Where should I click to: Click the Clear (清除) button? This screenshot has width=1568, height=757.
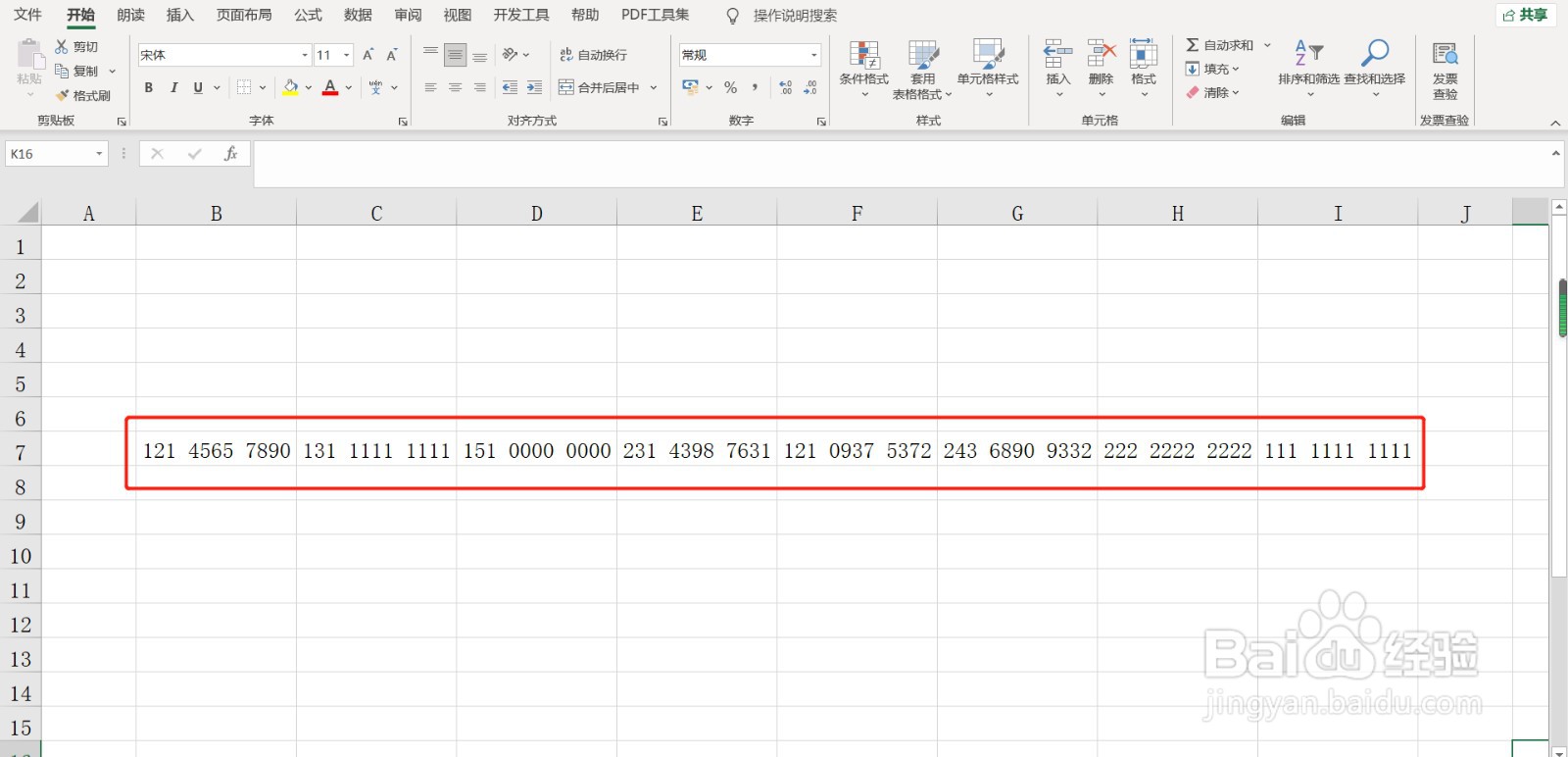pyautogui.click(x=1212, y=92)
